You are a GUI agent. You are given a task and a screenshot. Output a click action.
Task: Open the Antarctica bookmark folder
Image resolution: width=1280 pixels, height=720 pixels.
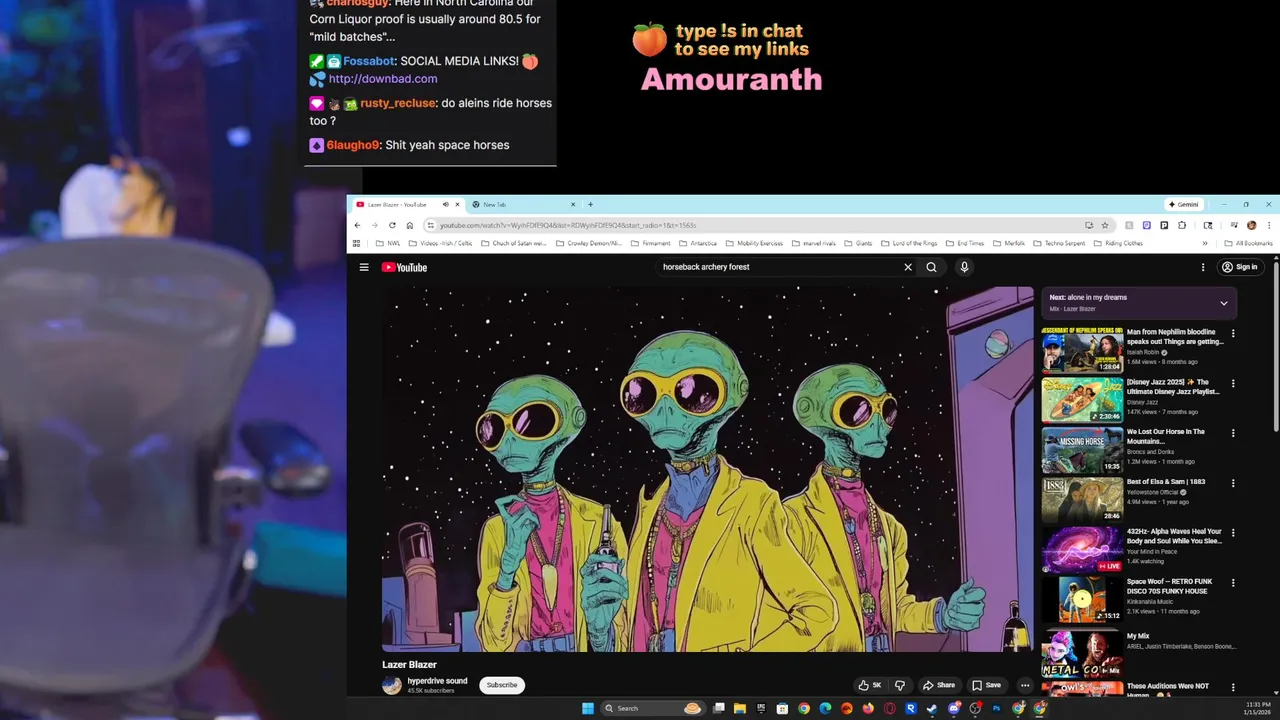click(x=697, y=243)
